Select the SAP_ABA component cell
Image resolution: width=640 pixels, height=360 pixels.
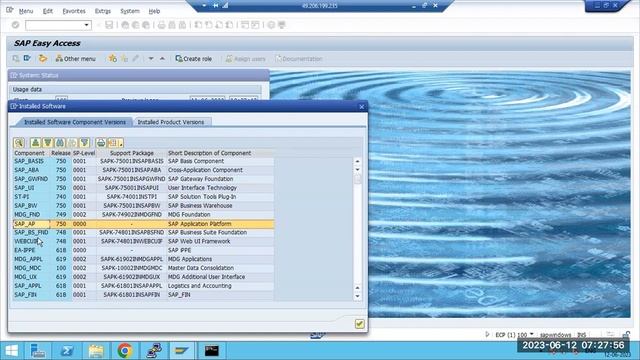pos(31,170)
